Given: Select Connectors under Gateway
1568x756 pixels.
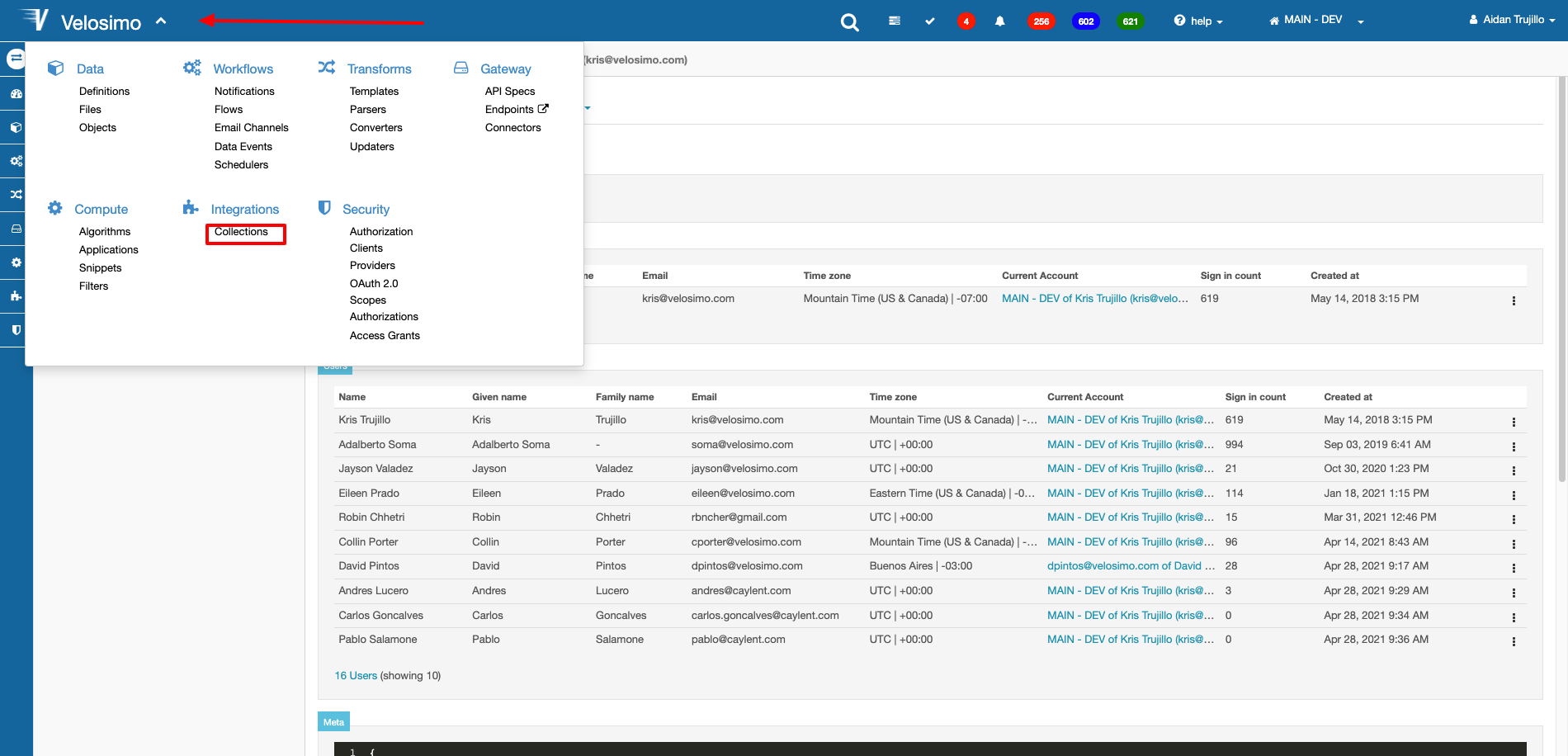Looking at the screenshot, I should (x=512, y=128).
